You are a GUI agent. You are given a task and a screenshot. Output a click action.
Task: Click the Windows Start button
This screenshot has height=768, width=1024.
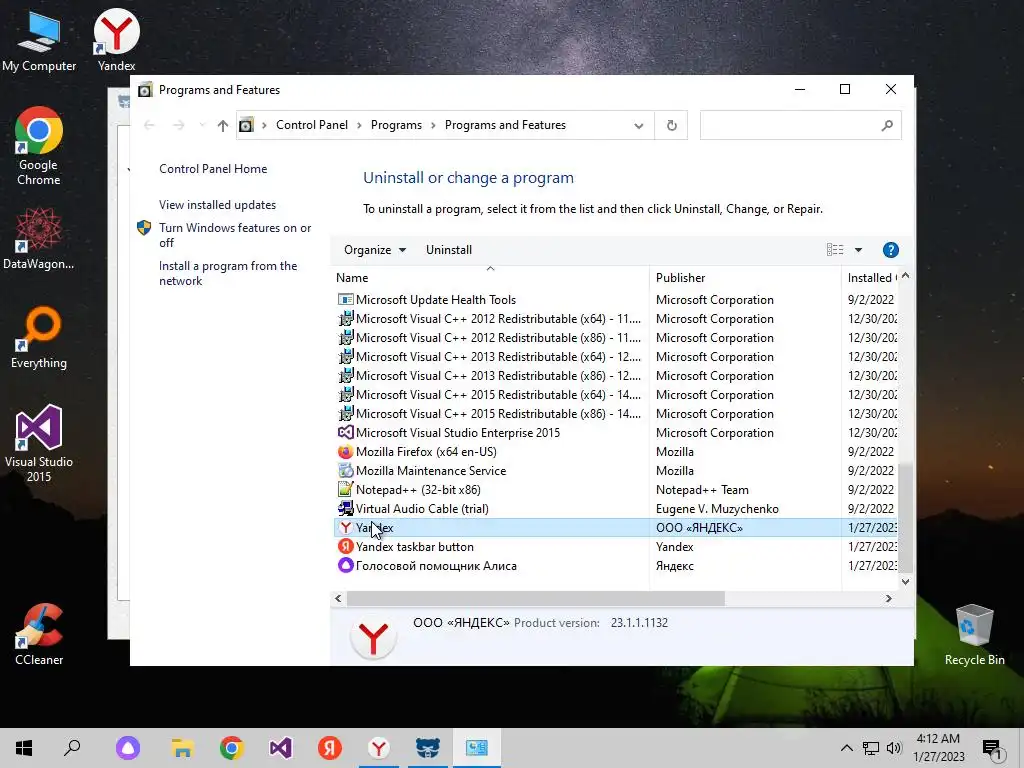(24, 748)
